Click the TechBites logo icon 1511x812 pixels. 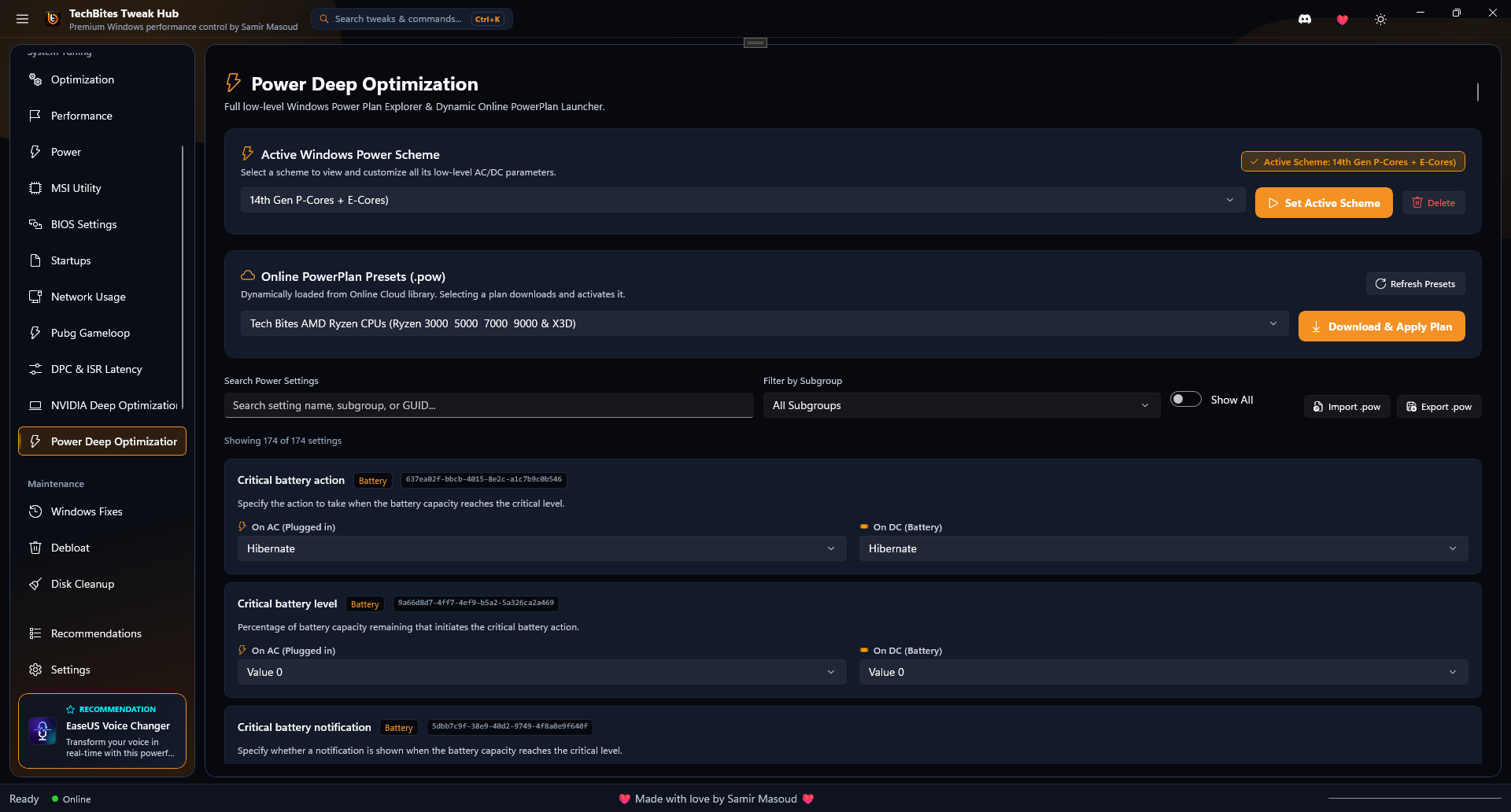[53, 19]
